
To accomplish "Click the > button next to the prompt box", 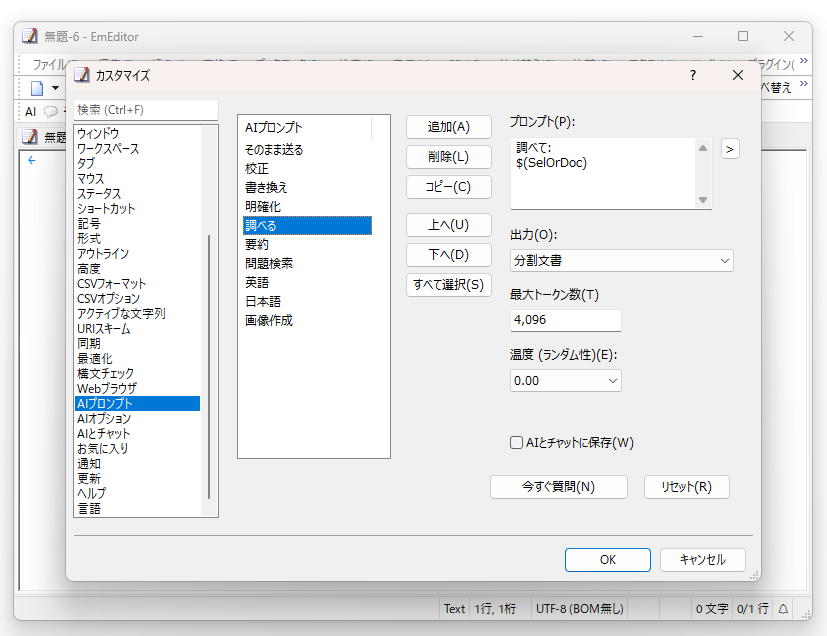I will pyautogui.click(x=730, y=149).
